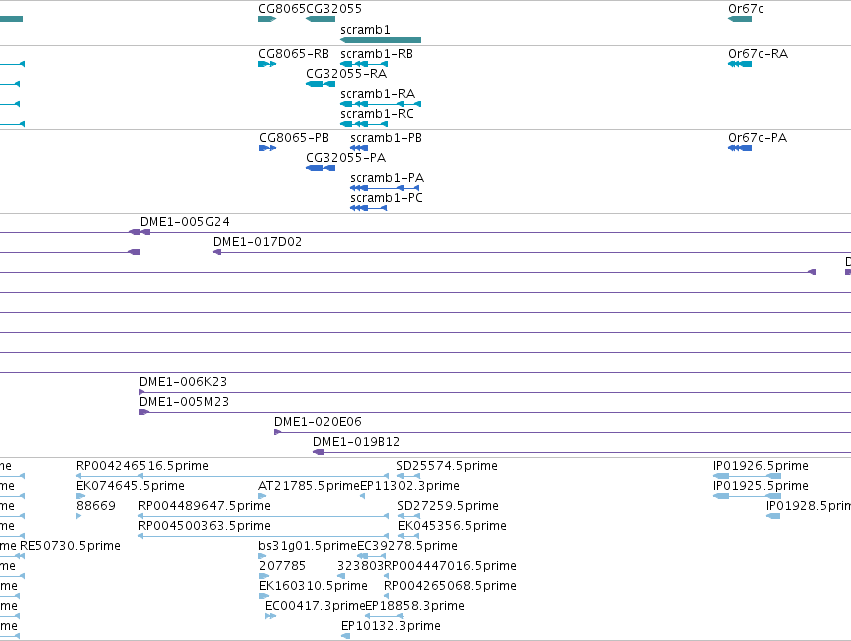851x641 pixels.
Task: Click the scramb1-RC transcript label
Action: pyautogui.click(x=377, y=113)
